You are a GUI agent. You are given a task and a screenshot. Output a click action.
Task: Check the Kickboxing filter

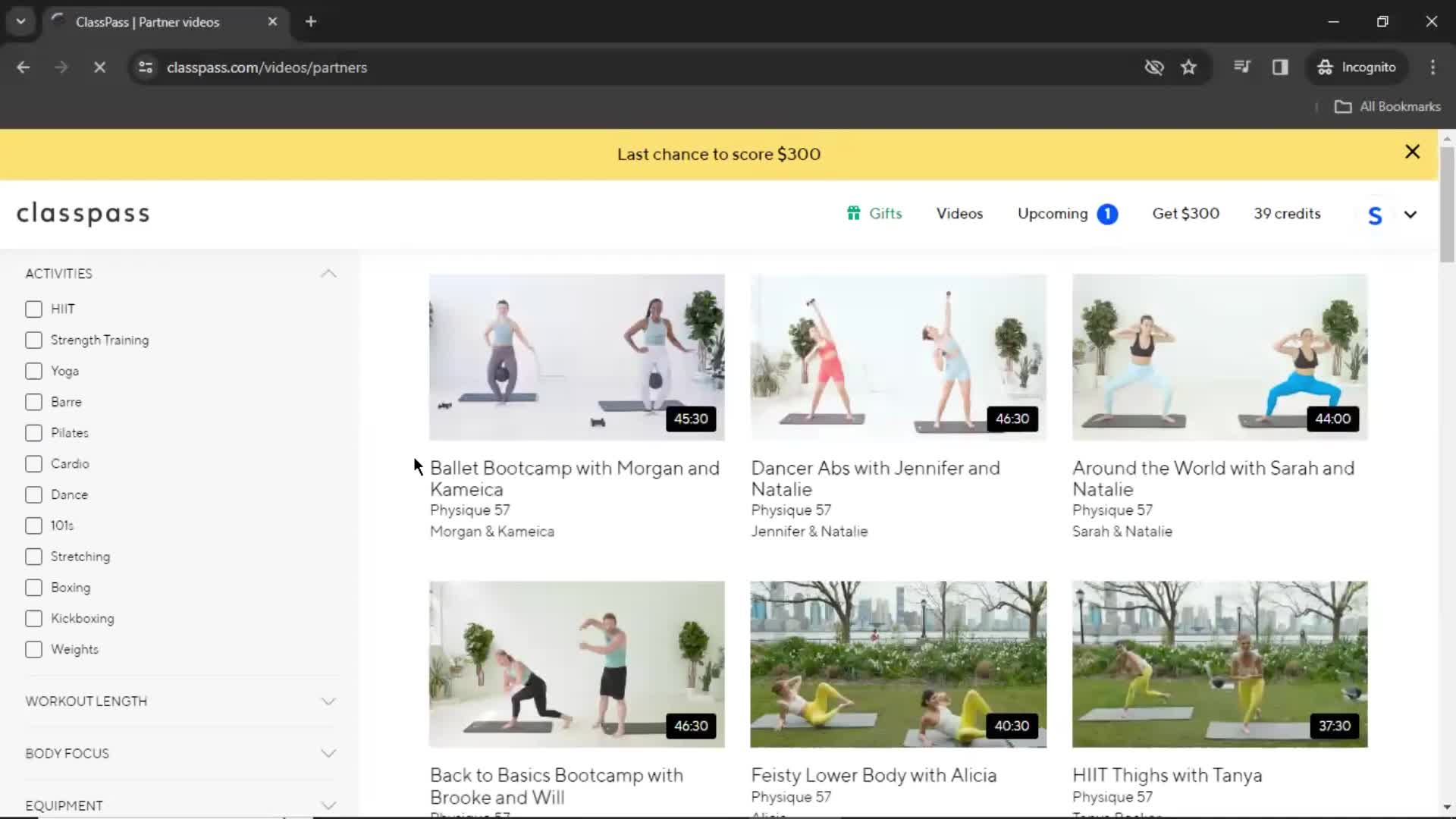click(x=33, y=619)
